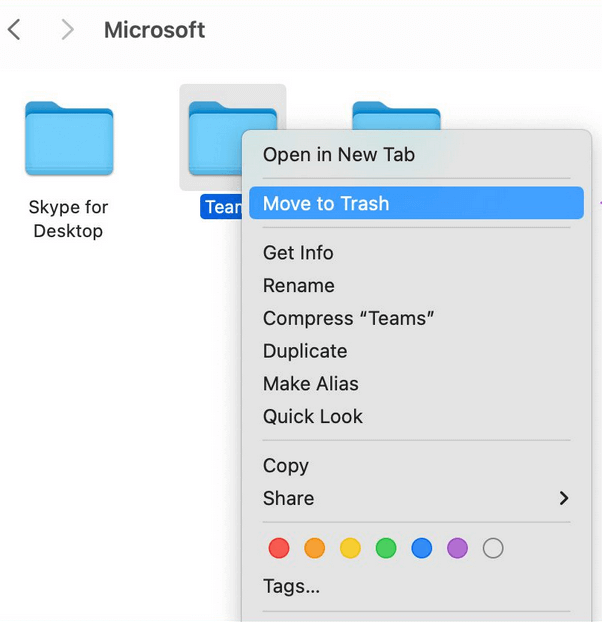The height and width of the screenshot is (622, 602).
Task: Select the folder partly hidden behind the menu
Action: point(396,115)
